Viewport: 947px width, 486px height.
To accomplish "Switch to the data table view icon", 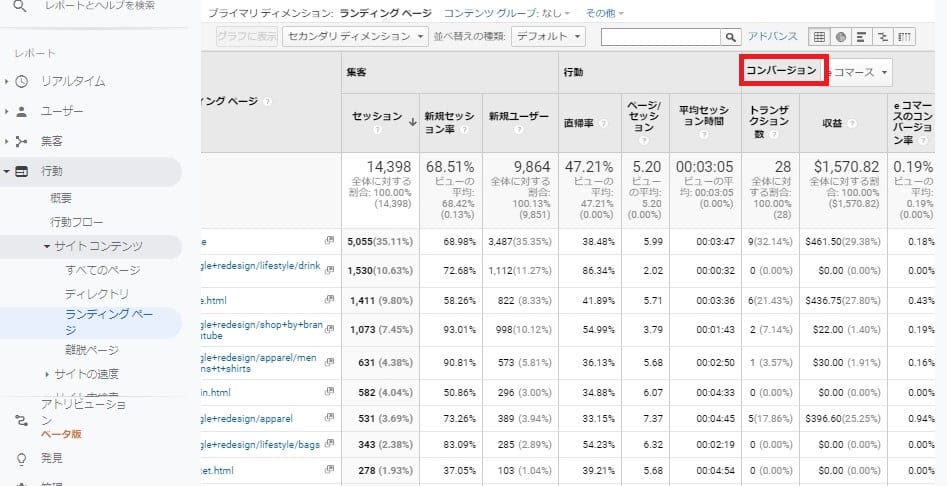I will point(819,37).
